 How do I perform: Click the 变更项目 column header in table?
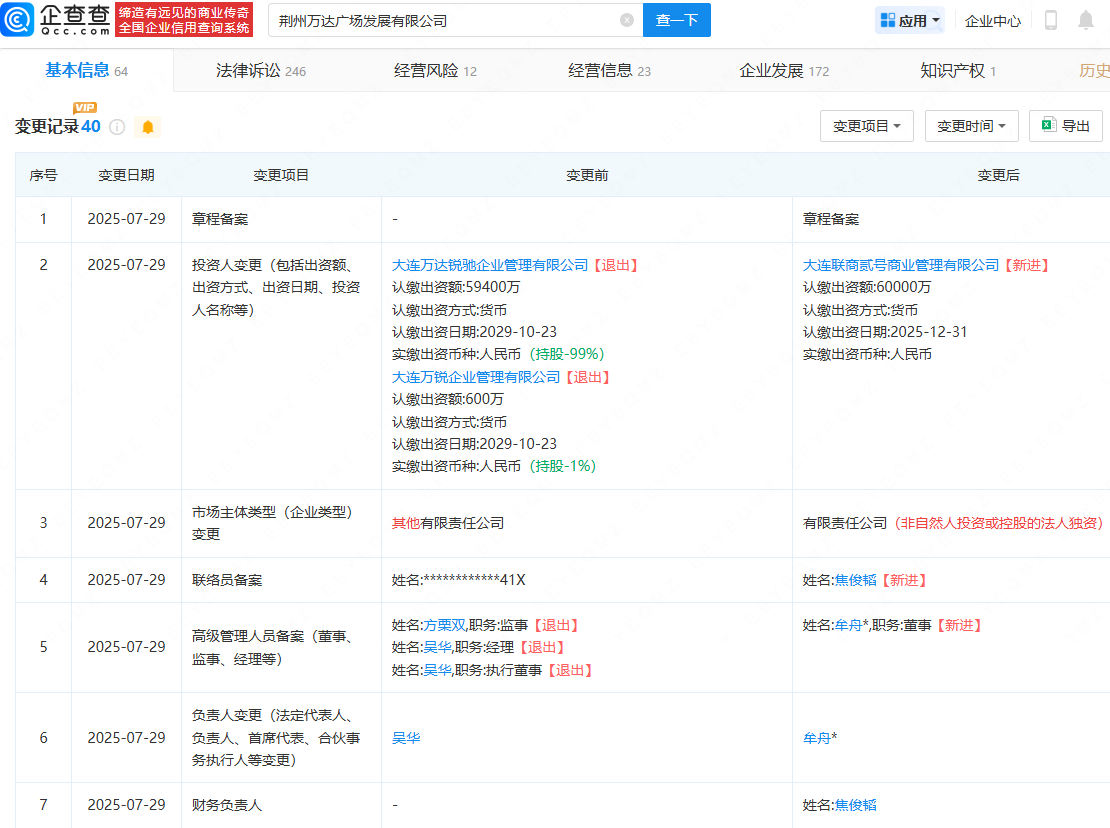click(281, 175)
